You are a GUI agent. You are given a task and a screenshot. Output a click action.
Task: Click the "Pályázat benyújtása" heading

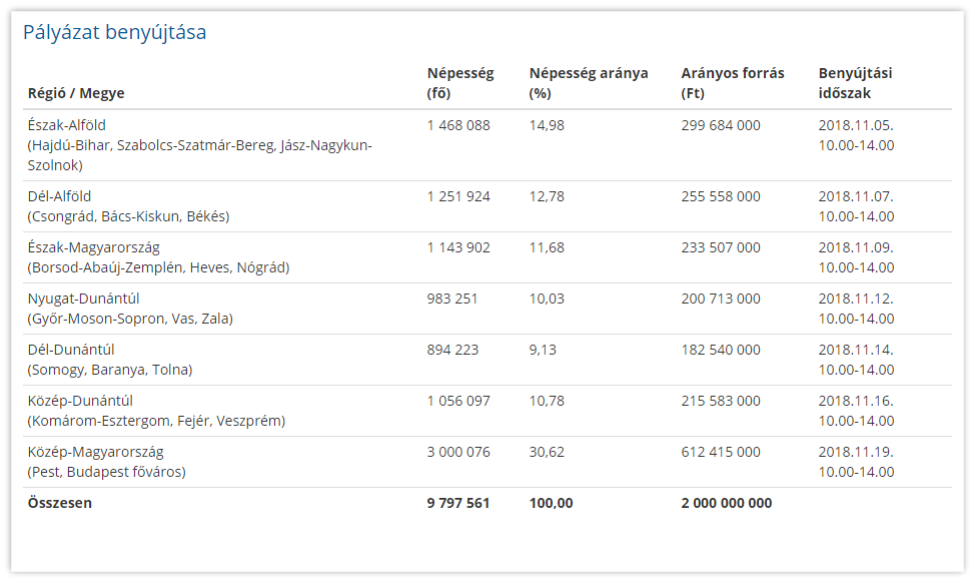(x=114, y=33)
